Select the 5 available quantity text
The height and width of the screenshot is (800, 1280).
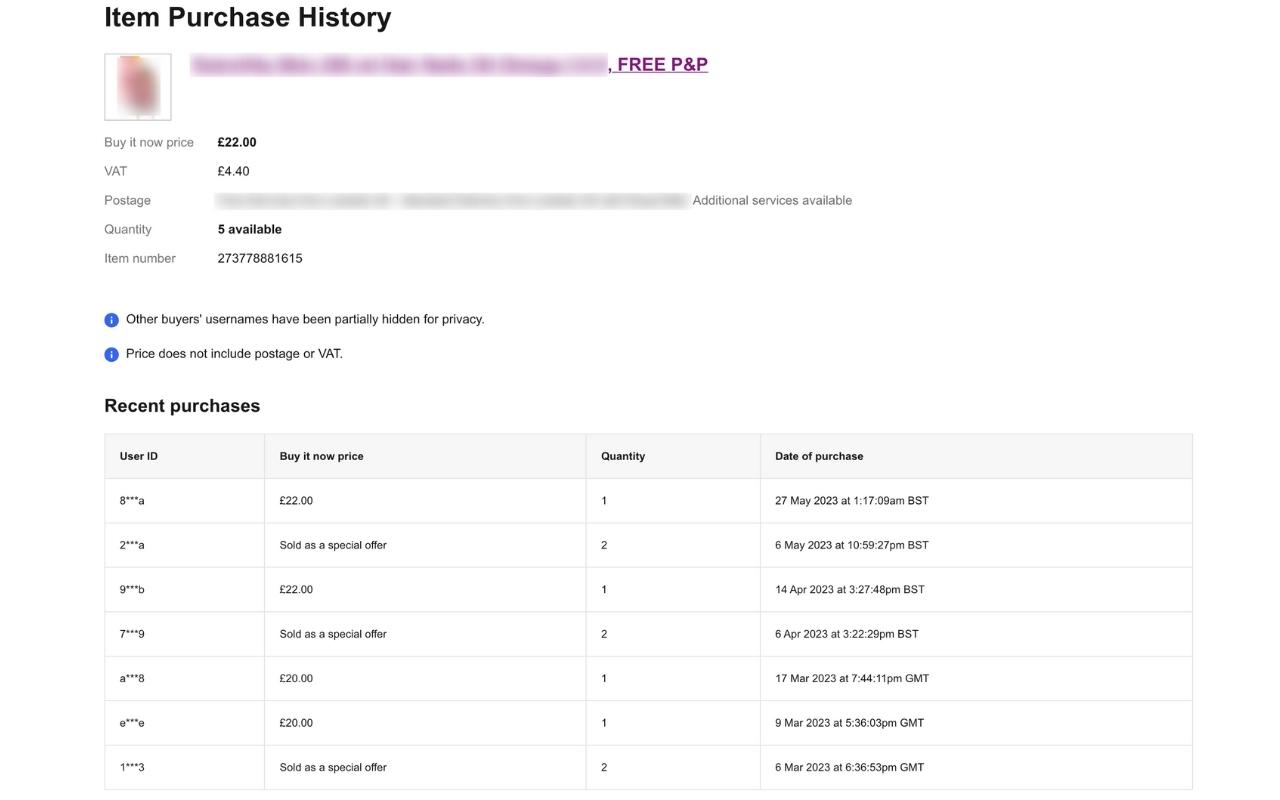pos(249,228)
